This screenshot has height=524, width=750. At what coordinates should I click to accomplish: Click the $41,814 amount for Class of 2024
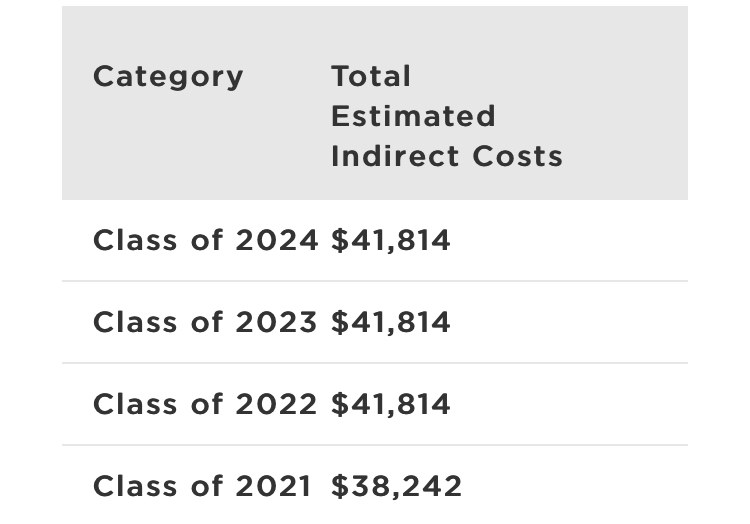[391, 241]
